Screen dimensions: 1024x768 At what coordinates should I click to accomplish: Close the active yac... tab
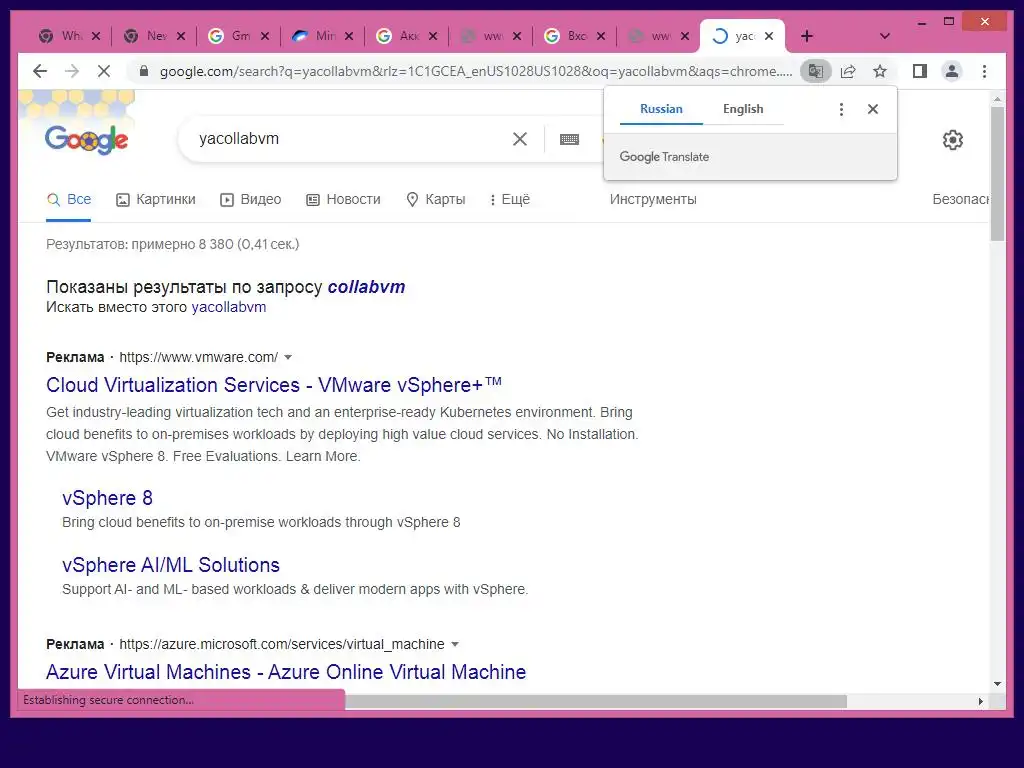click(x=769, y=36)
